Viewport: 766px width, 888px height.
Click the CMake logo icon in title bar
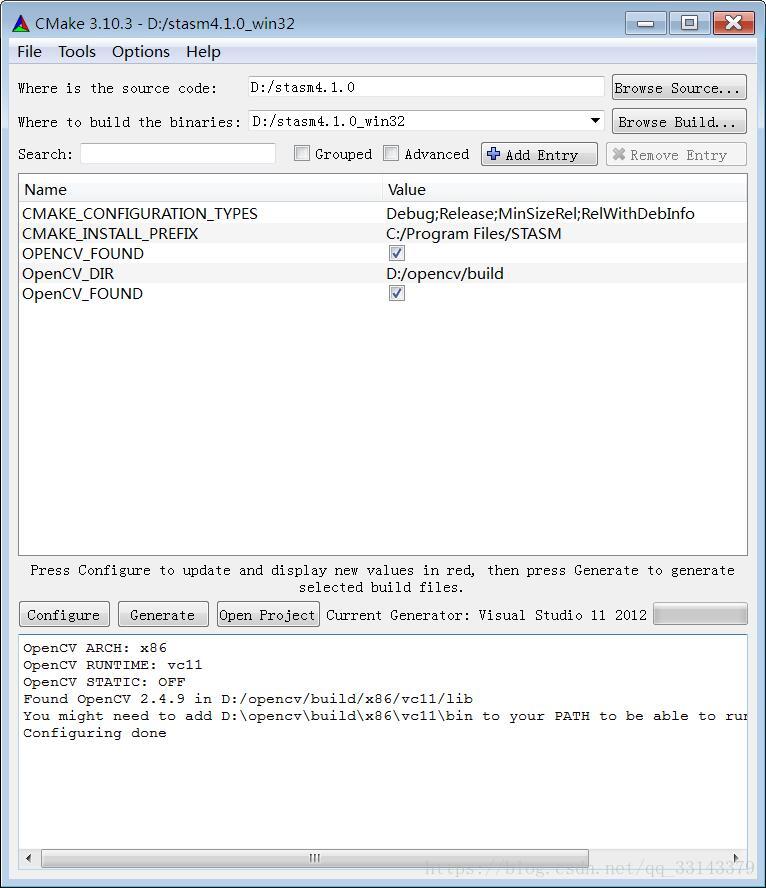pos(21,23)
